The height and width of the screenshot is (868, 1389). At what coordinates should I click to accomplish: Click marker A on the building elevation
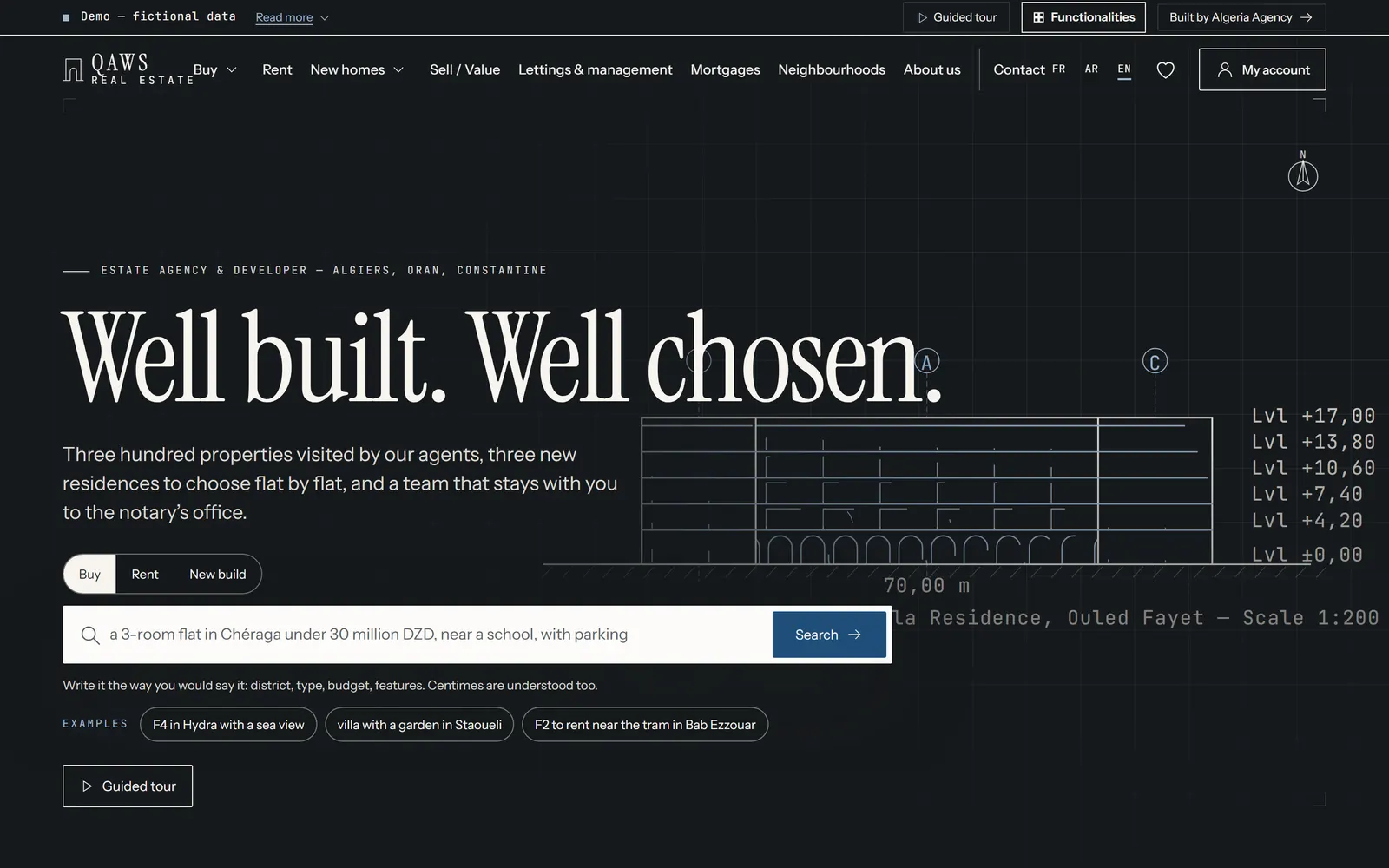(926, 362)
